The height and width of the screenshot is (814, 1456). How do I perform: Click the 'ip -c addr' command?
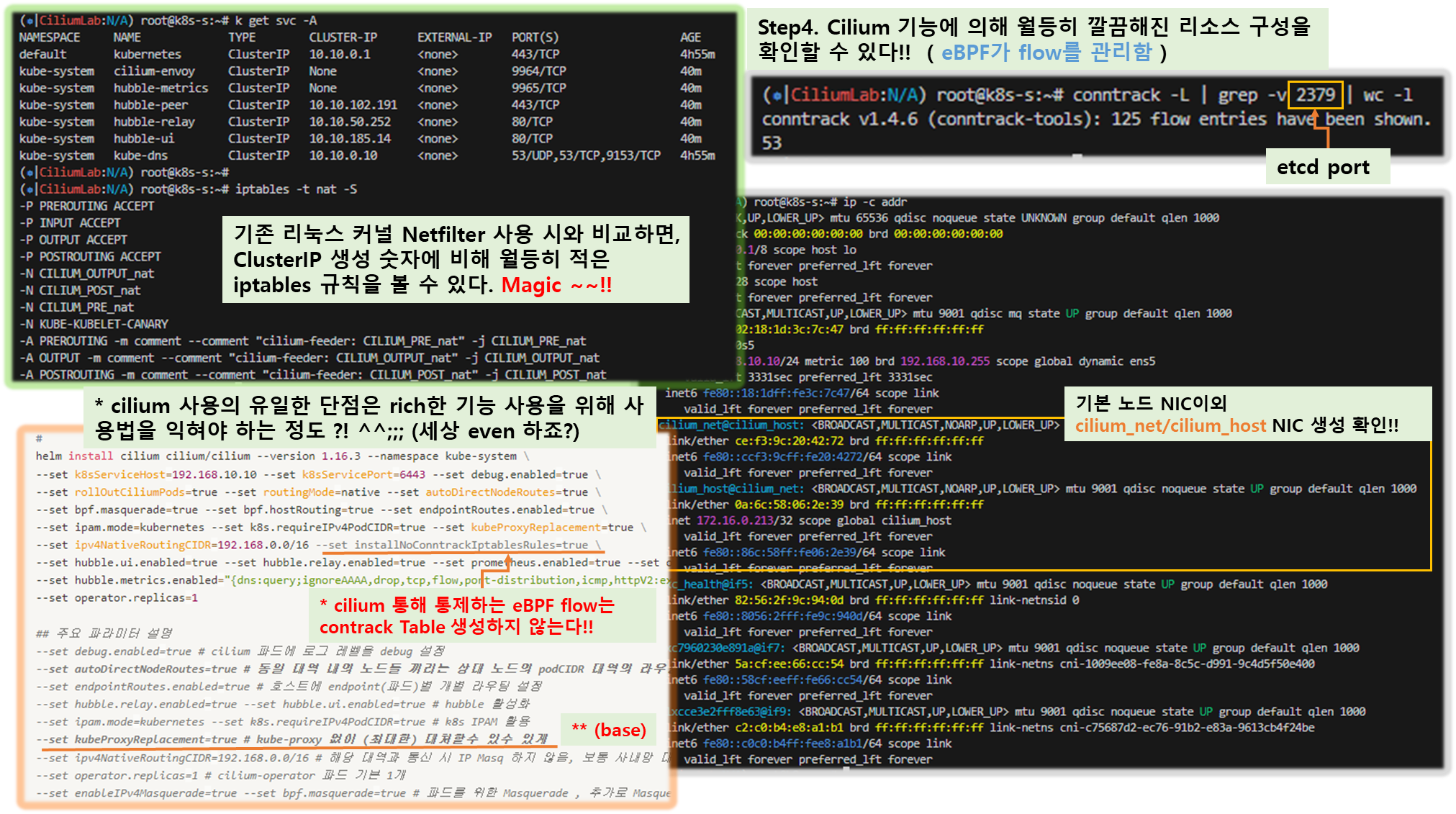874,202
